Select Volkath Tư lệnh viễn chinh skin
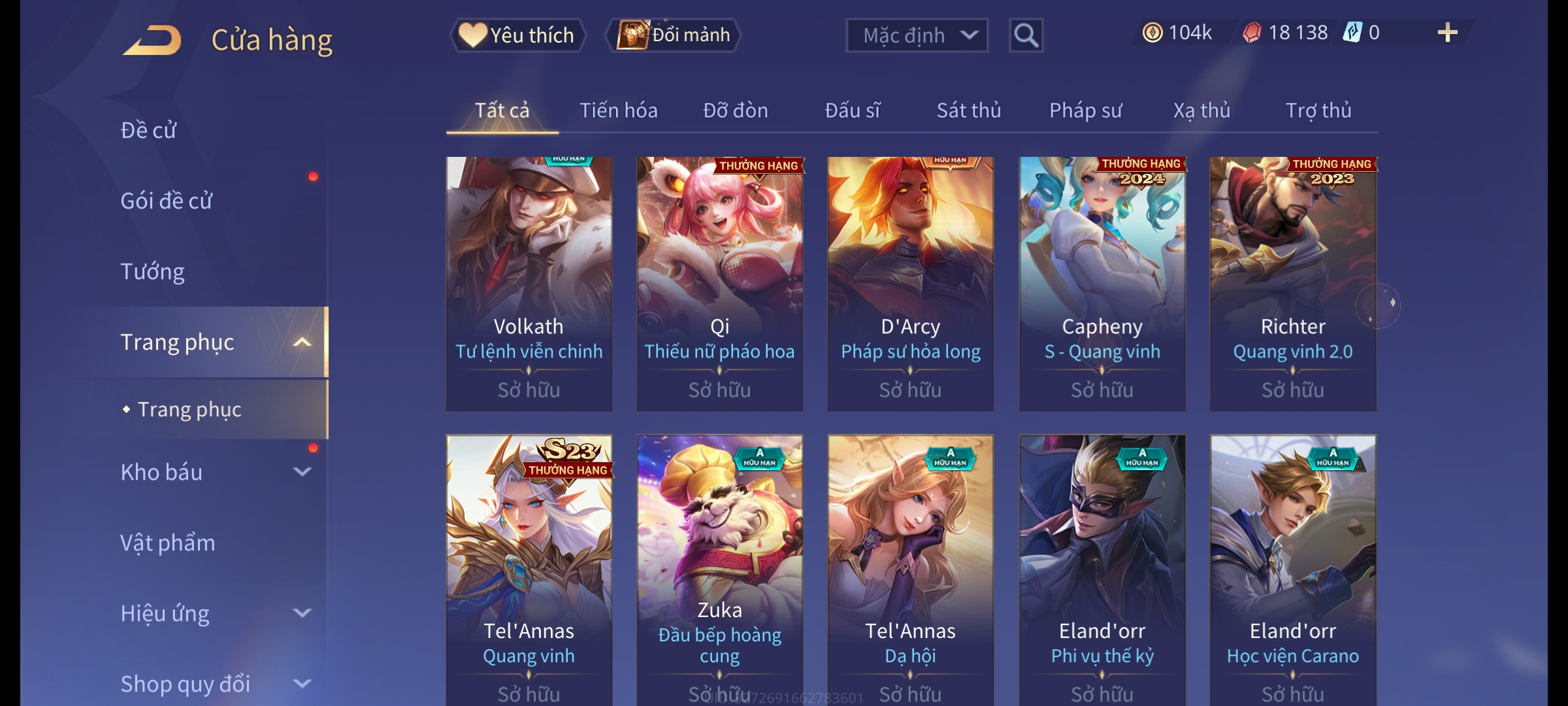 point(529,284)
